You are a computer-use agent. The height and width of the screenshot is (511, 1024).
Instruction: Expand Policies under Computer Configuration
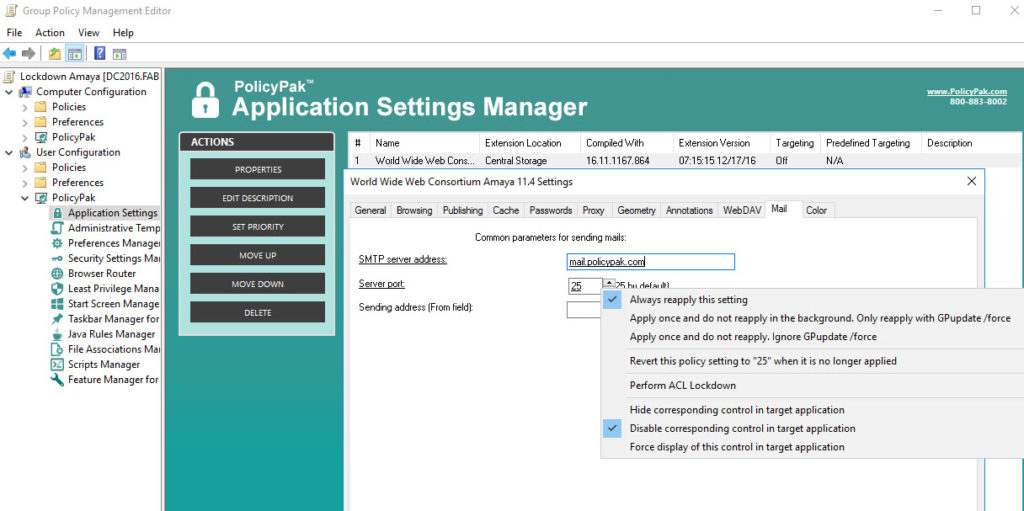[x=25, y=107]
